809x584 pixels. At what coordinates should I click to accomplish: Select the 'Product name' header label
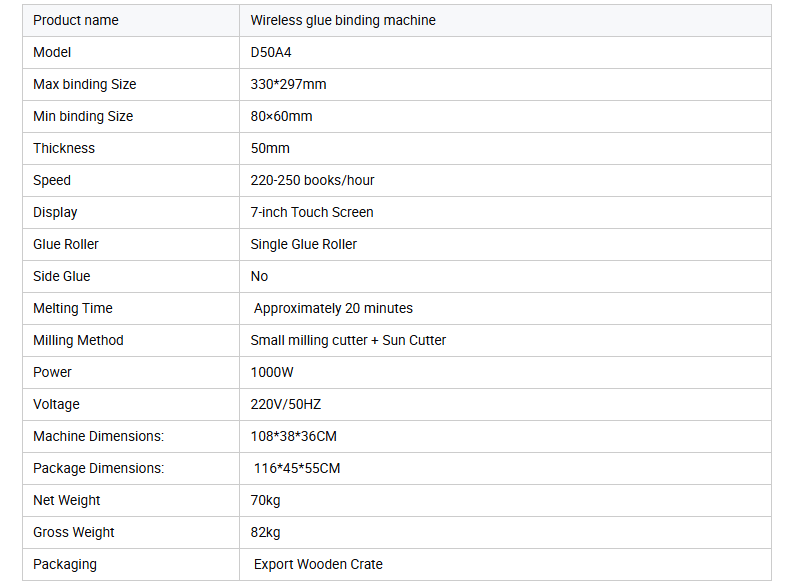pyautogui.click(x=76, y=20)
